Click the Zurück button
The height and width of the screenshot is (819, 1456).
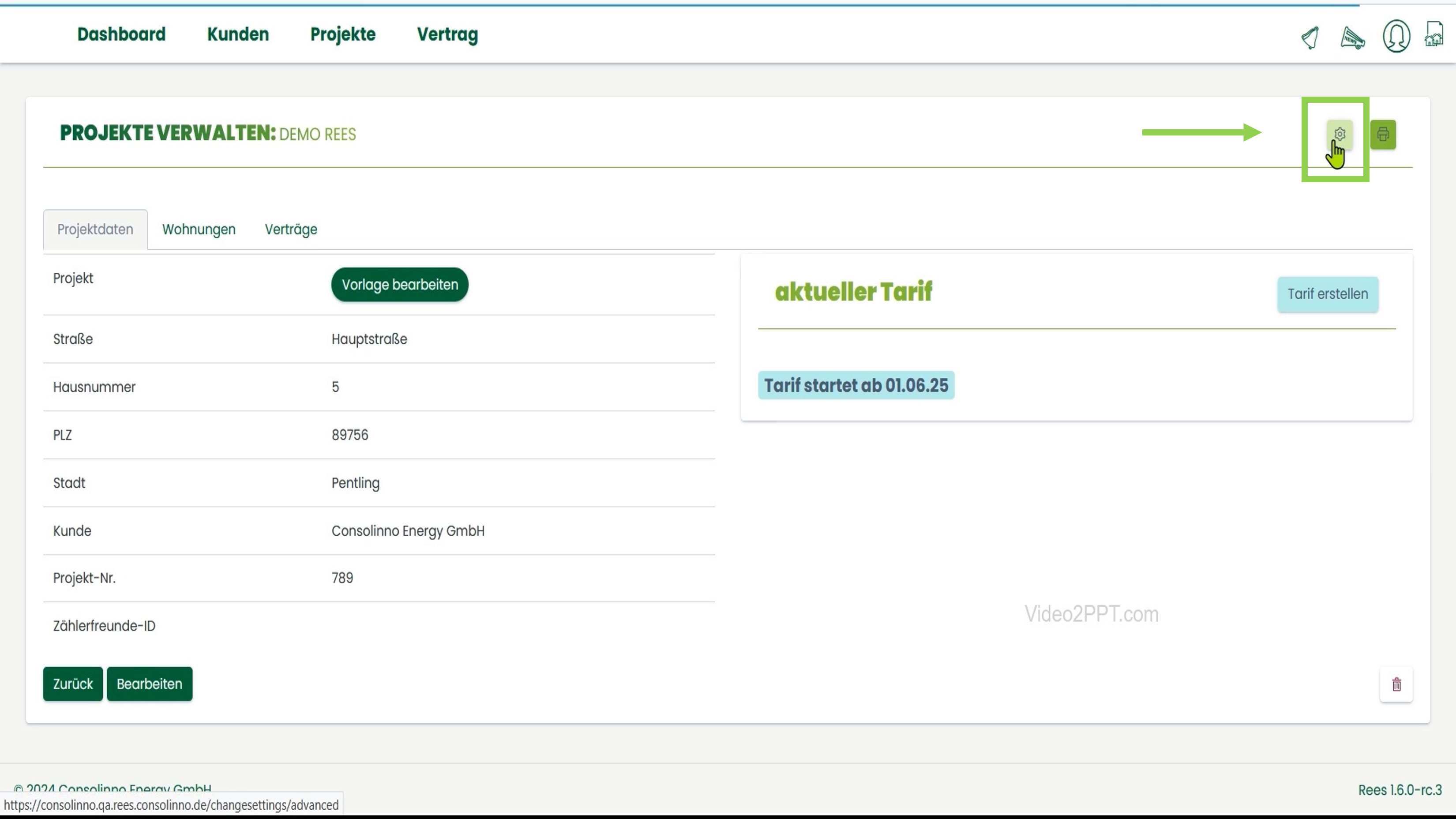[72, 684]
